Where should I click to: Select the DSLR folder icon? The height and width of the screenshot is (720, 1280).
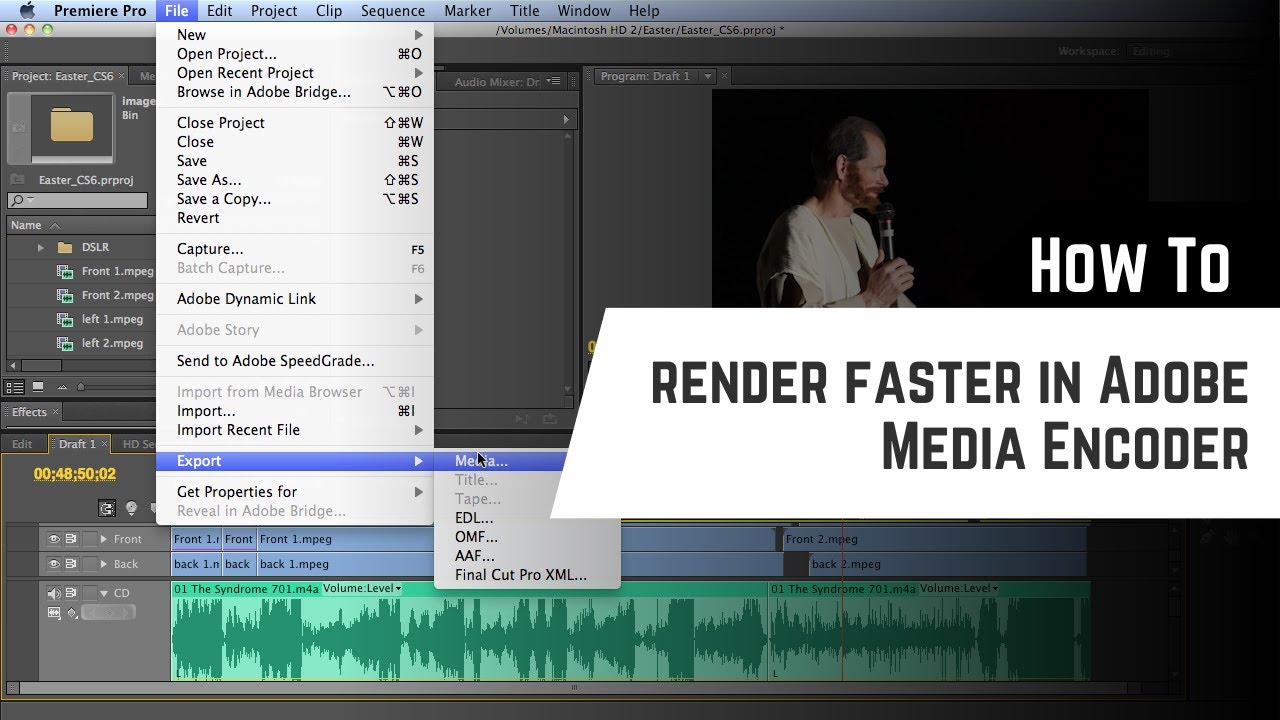tap(65, 247)
